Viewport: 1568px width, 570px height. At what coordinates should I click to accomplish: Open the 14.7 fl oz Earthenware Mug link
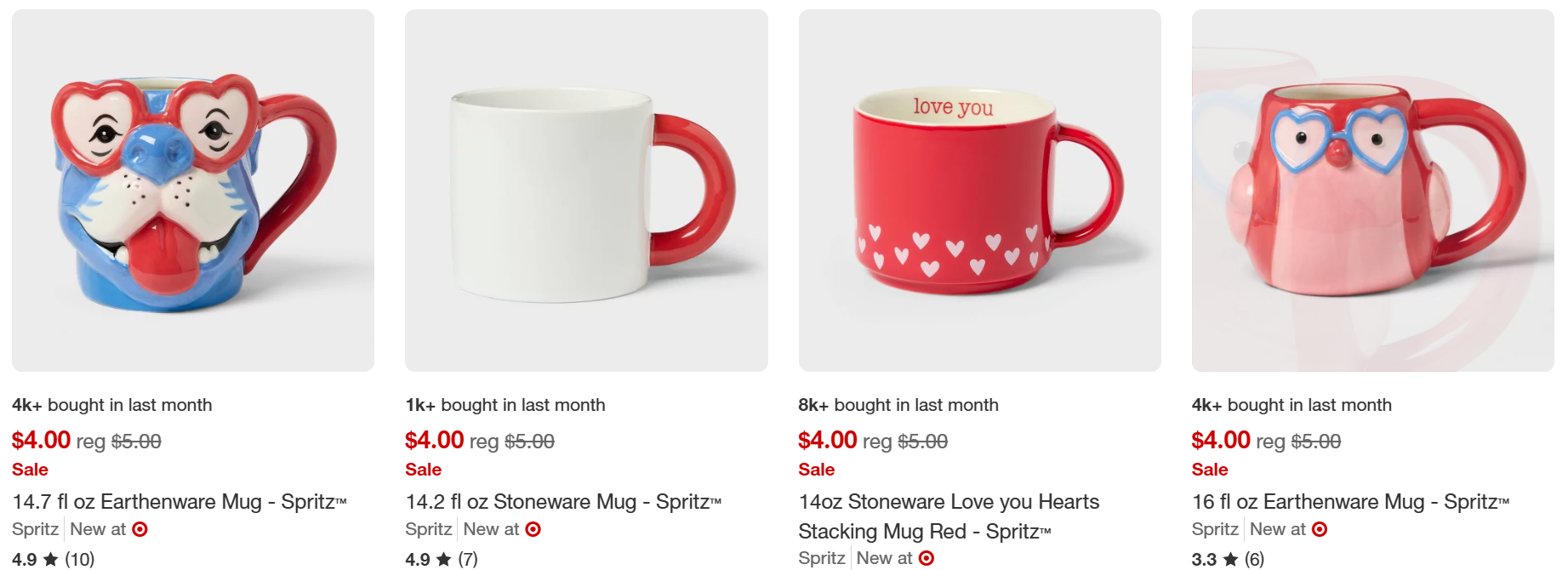(x=179, y=502)
